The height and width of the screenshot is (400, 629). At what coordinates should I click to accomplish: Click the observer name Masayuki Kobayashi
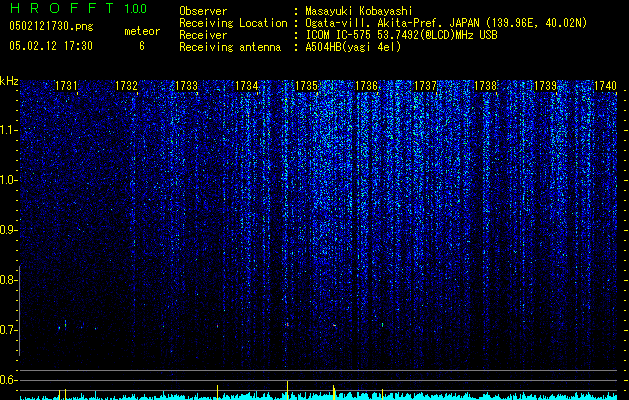[359, 12]
